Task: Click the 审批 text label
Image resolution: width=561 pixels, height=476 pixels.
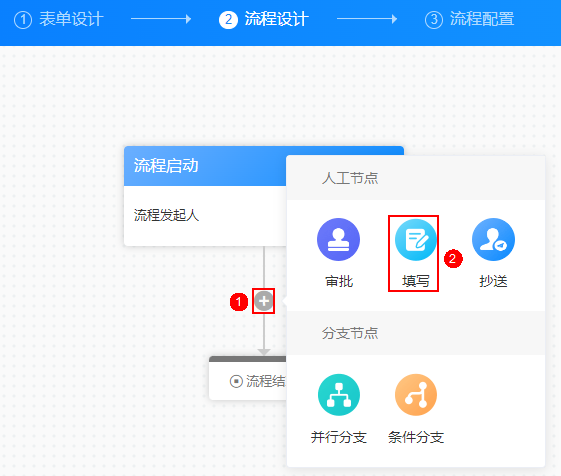Action: point(339,281)
